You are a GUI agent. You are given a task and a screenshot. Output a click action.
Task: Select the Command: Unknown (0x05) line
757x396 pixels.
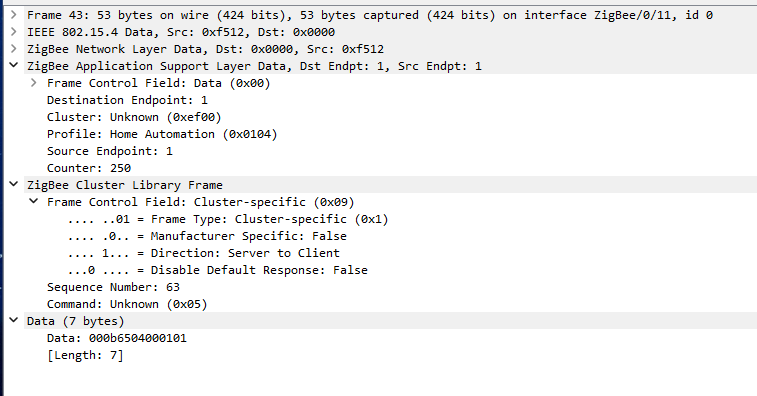click(x=127, y=304)
